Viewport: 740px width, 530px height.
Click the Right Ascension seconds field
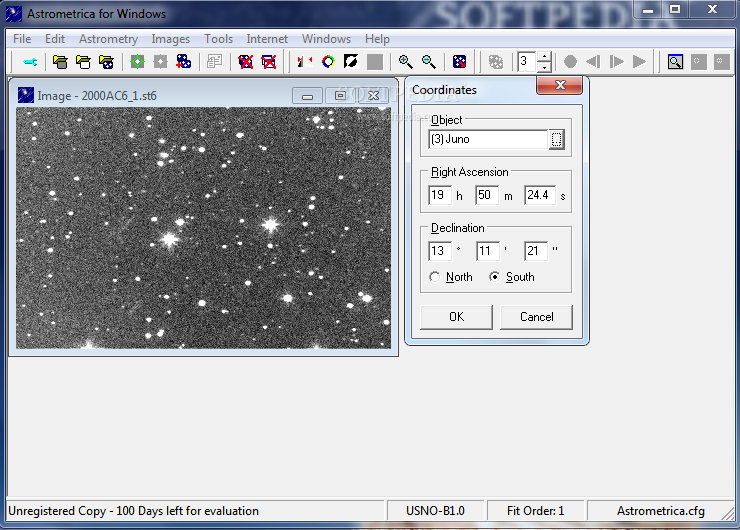click(540, 195)
